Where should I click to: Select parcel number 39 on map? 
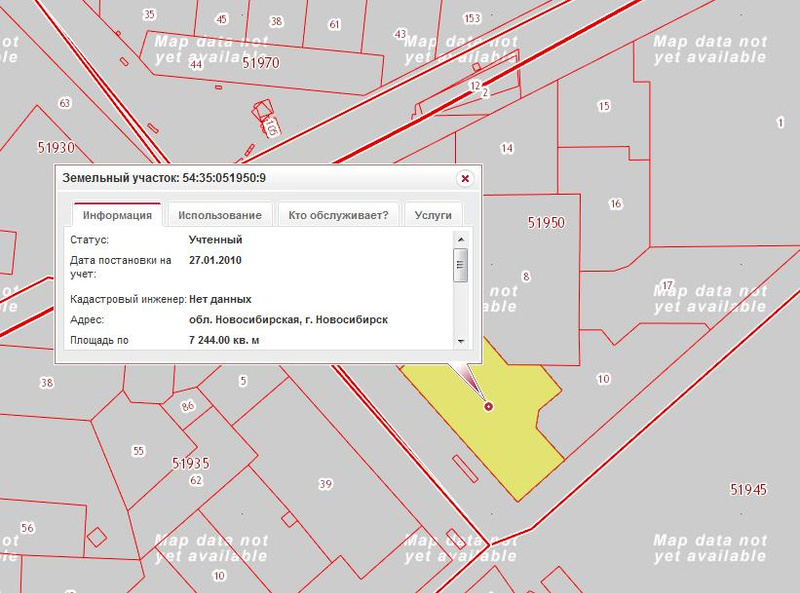(x=325, y=484)
